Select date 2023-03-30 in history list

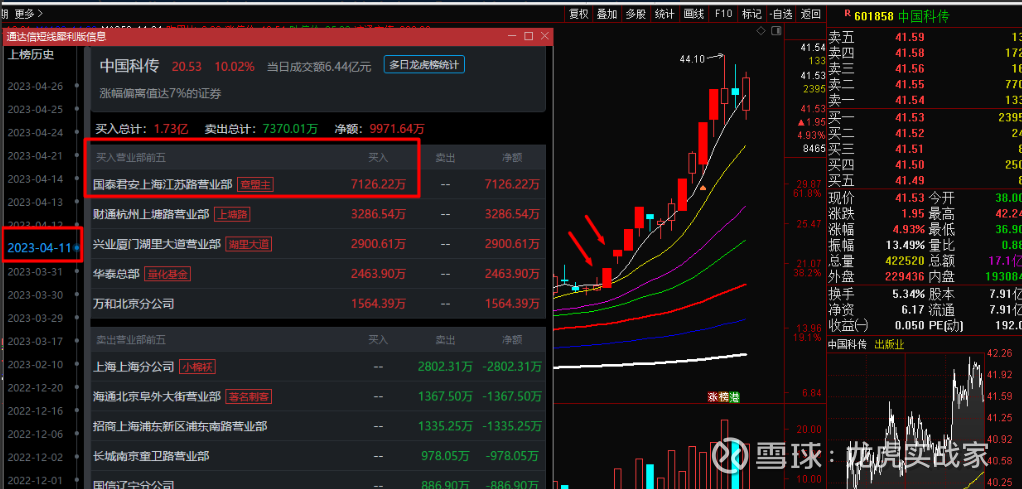[35, 295]
